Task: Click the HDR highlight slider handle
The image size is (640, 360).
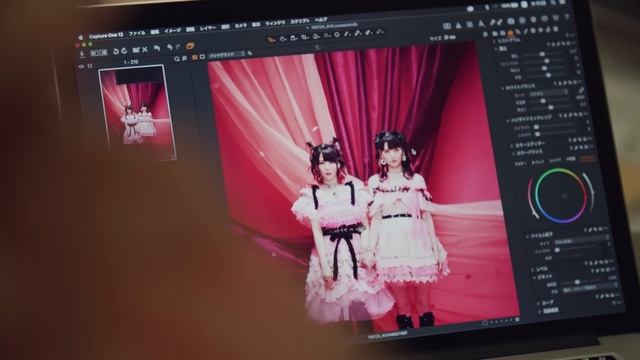Action: [x=536, y=128]
